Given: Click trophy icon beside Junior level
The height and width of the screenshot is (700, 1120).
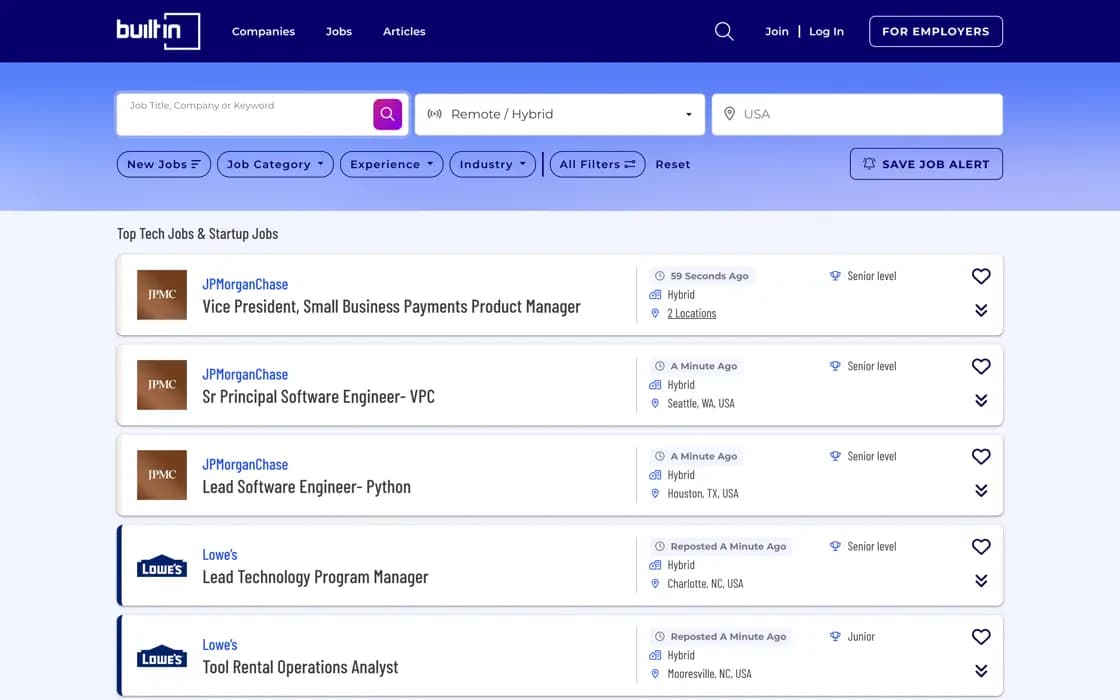Looking at the screenshot, I should pyautogui.click(x=835, y=636).
